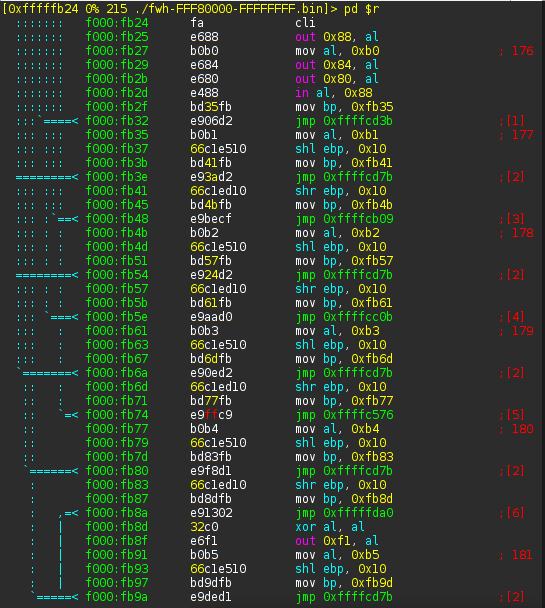The image size is (545, 608).
Task: Click jump target 0xffffc576
Action: [358, 415]
